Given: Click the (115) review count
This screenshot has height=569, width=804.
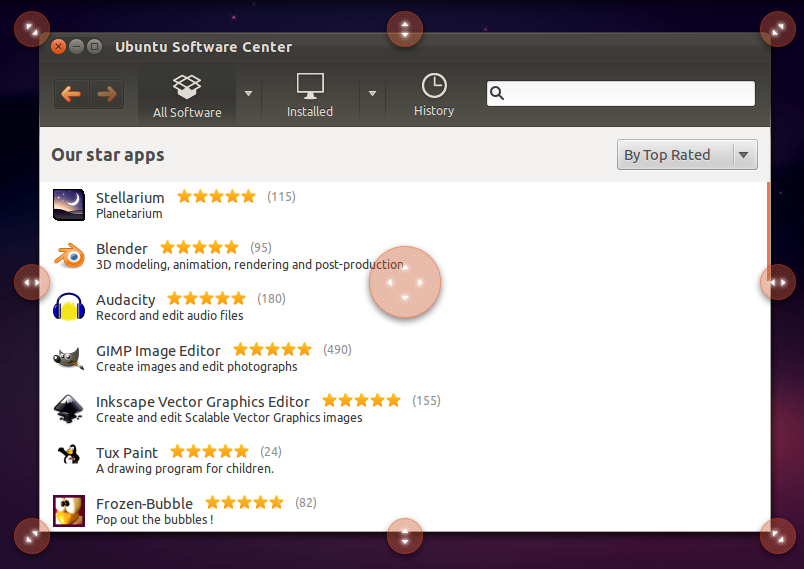Looking at the screenshot, I should [281, 197].
